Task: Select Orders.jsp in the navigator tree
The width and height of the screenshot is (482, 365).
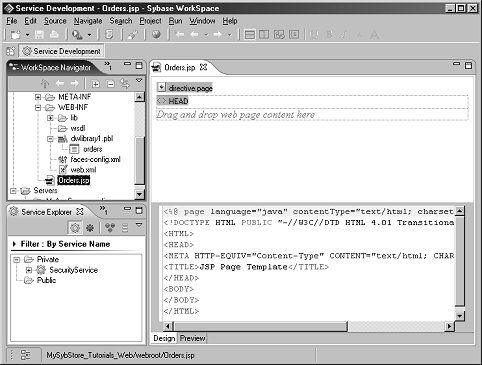Action: 74,180
